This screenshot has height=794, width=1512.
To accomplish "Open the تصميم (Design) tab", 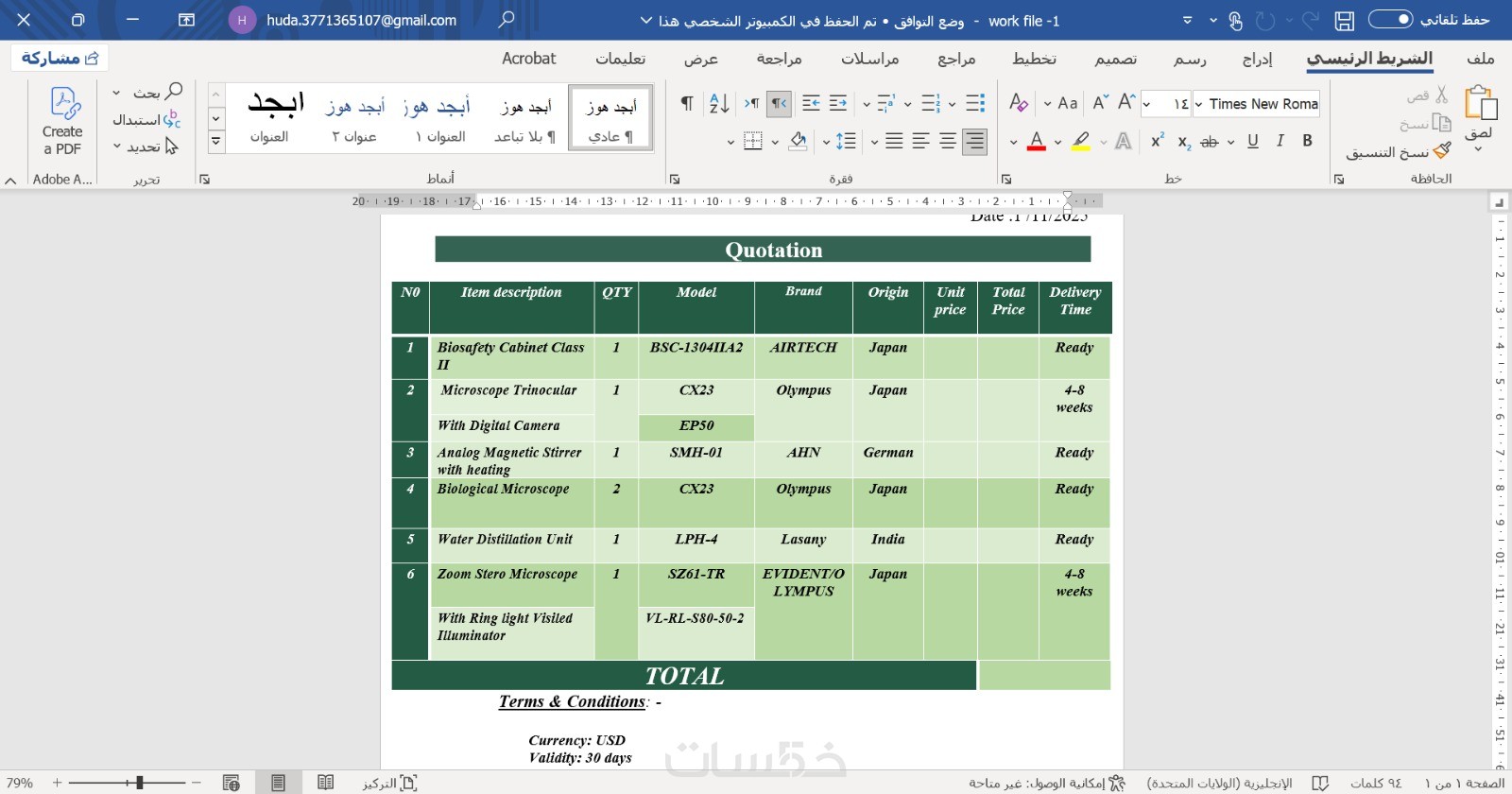I will [1116, 59].
